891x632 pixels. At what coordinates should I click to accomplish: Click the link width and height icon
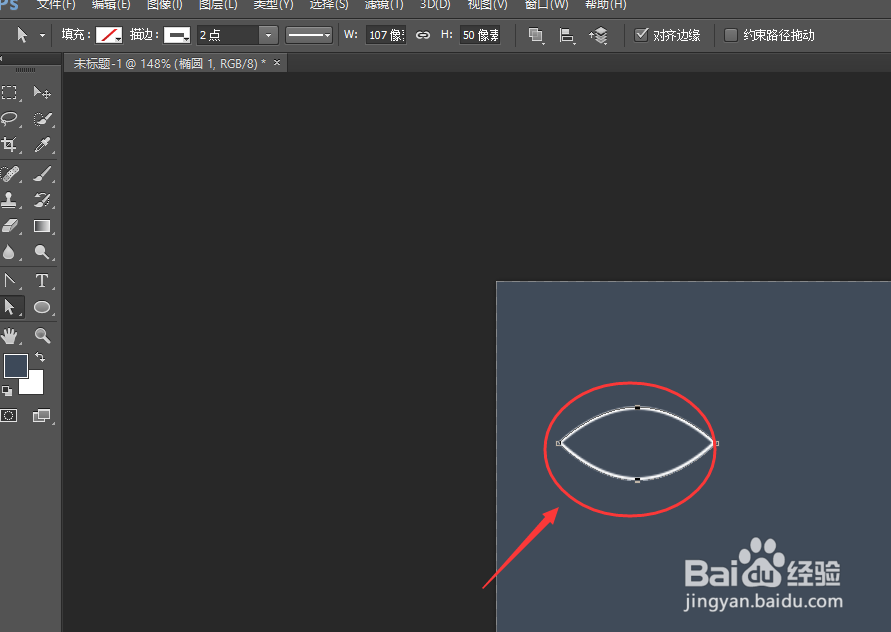pos(423,35)
